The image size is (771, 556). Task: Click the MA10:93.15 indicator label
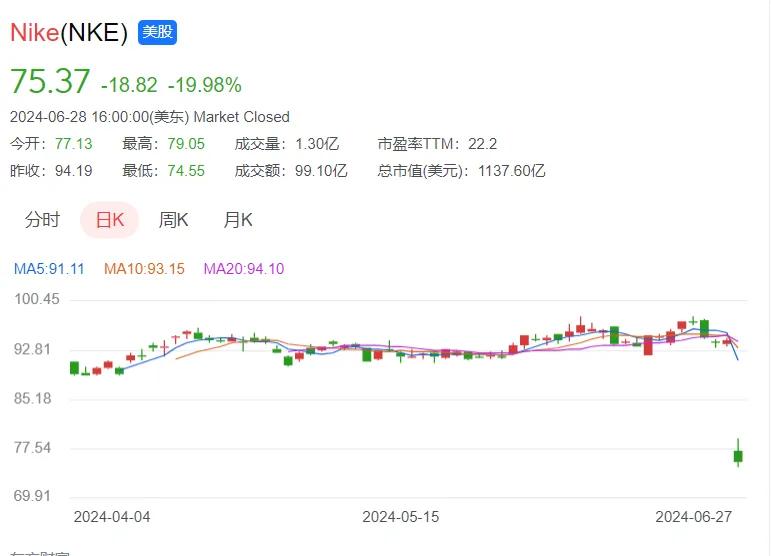pyautogui.click(x=144, y=269)
